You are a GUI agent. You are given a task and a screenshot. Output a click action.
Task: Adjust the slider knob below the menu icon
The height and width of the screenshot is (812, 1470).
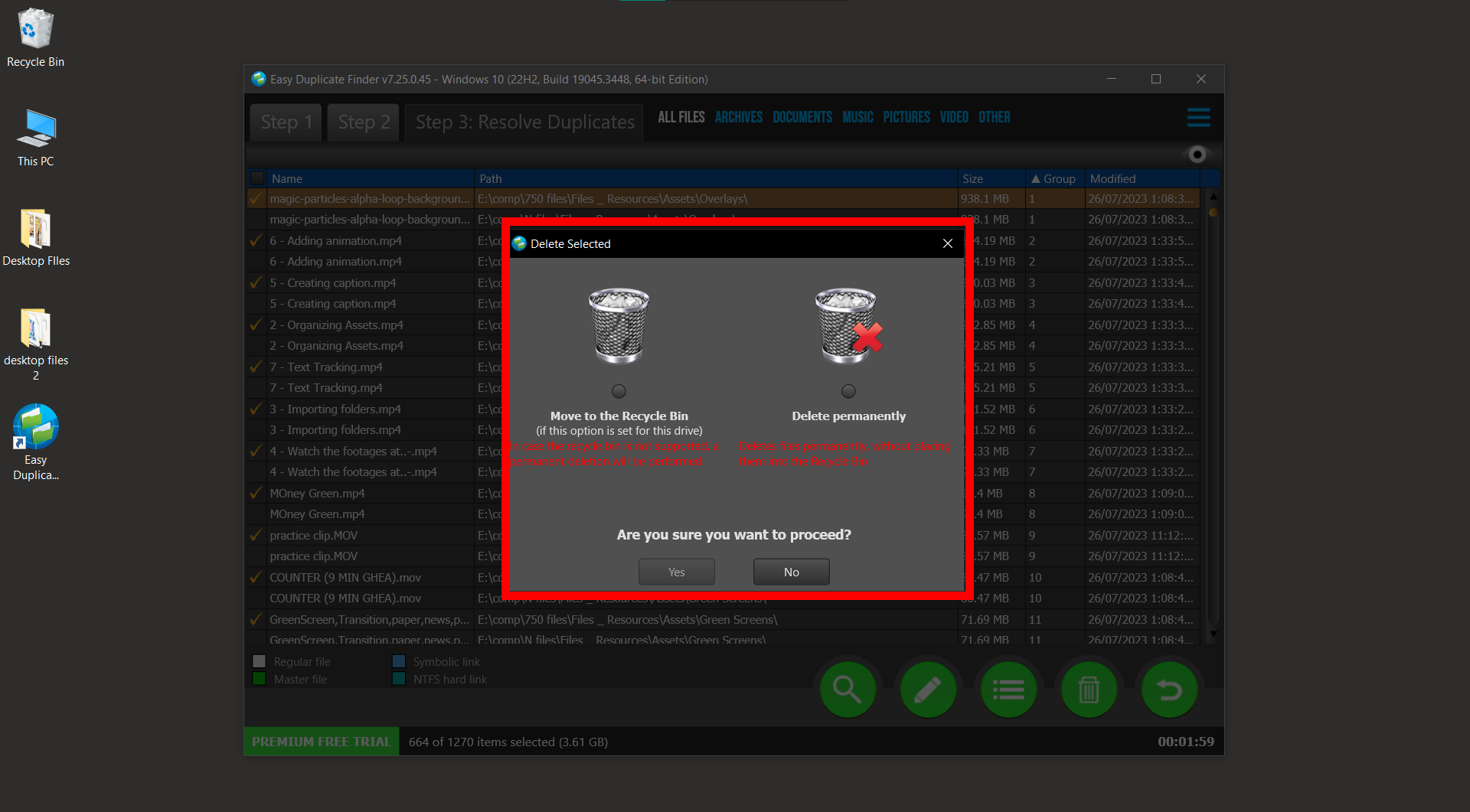click(1197, 154)
